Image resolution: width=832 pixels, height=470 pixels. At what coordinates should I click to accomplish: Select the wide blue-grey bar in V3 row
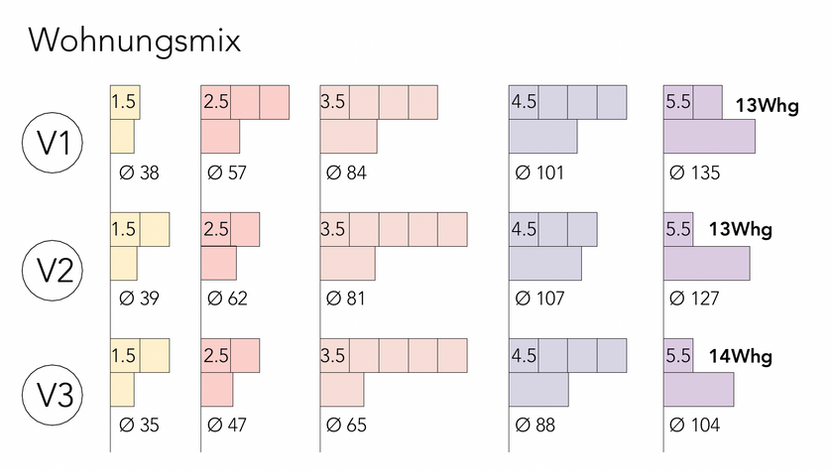[x=539, y=389]
